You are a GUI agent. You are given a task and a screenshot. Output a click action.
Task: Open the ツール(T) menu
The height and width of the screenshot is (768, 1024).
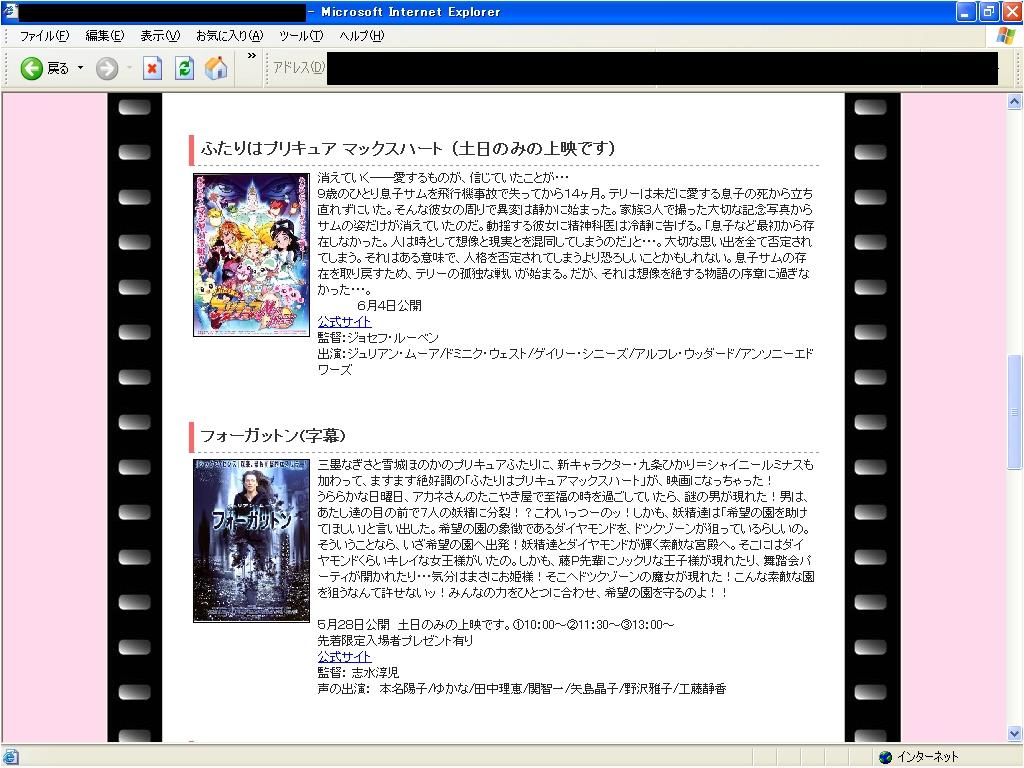pyautogui.click(x=300, y=36)
